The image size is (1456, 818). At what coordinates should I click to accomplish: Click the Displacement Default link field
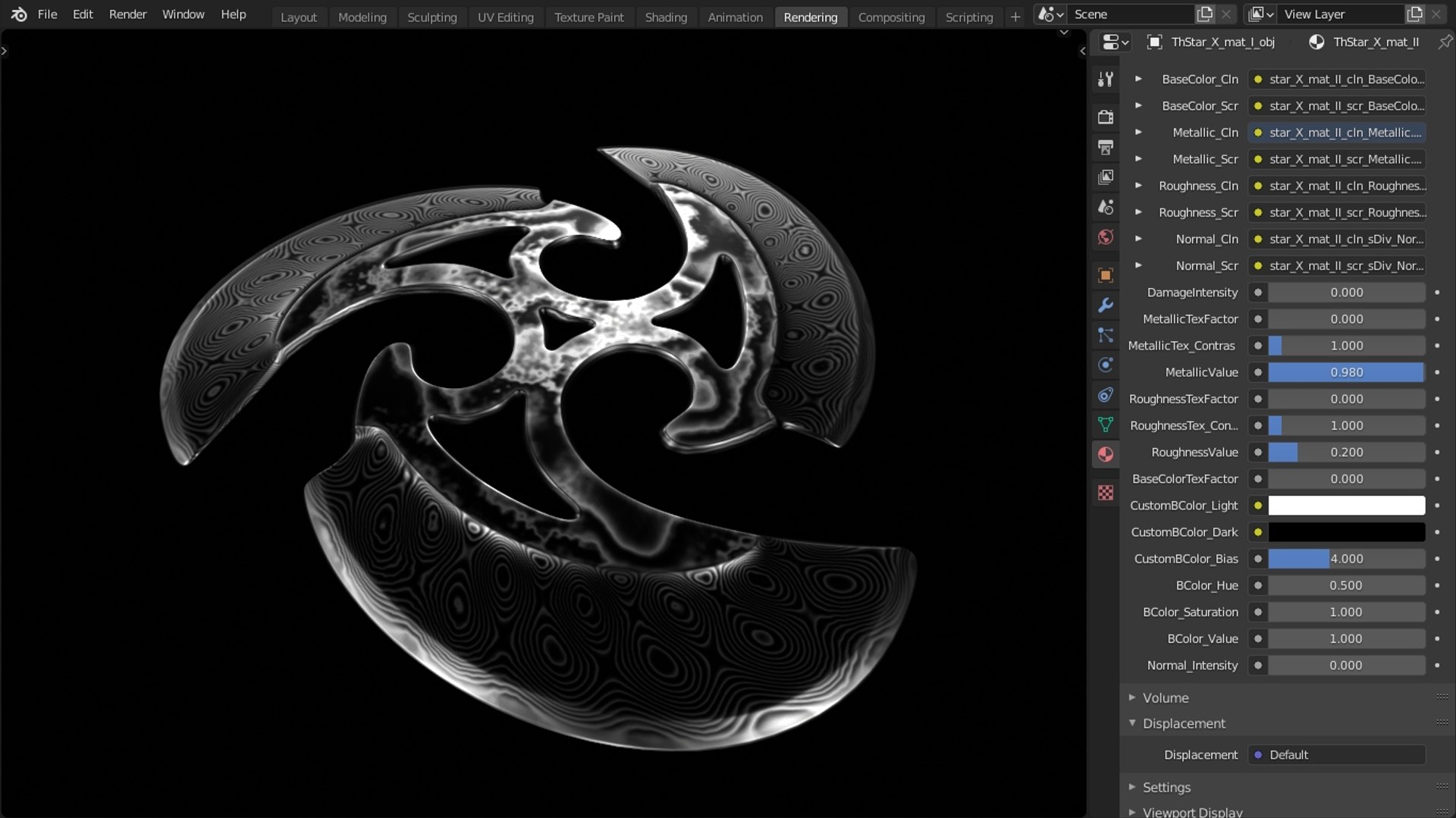(1337, 755)
